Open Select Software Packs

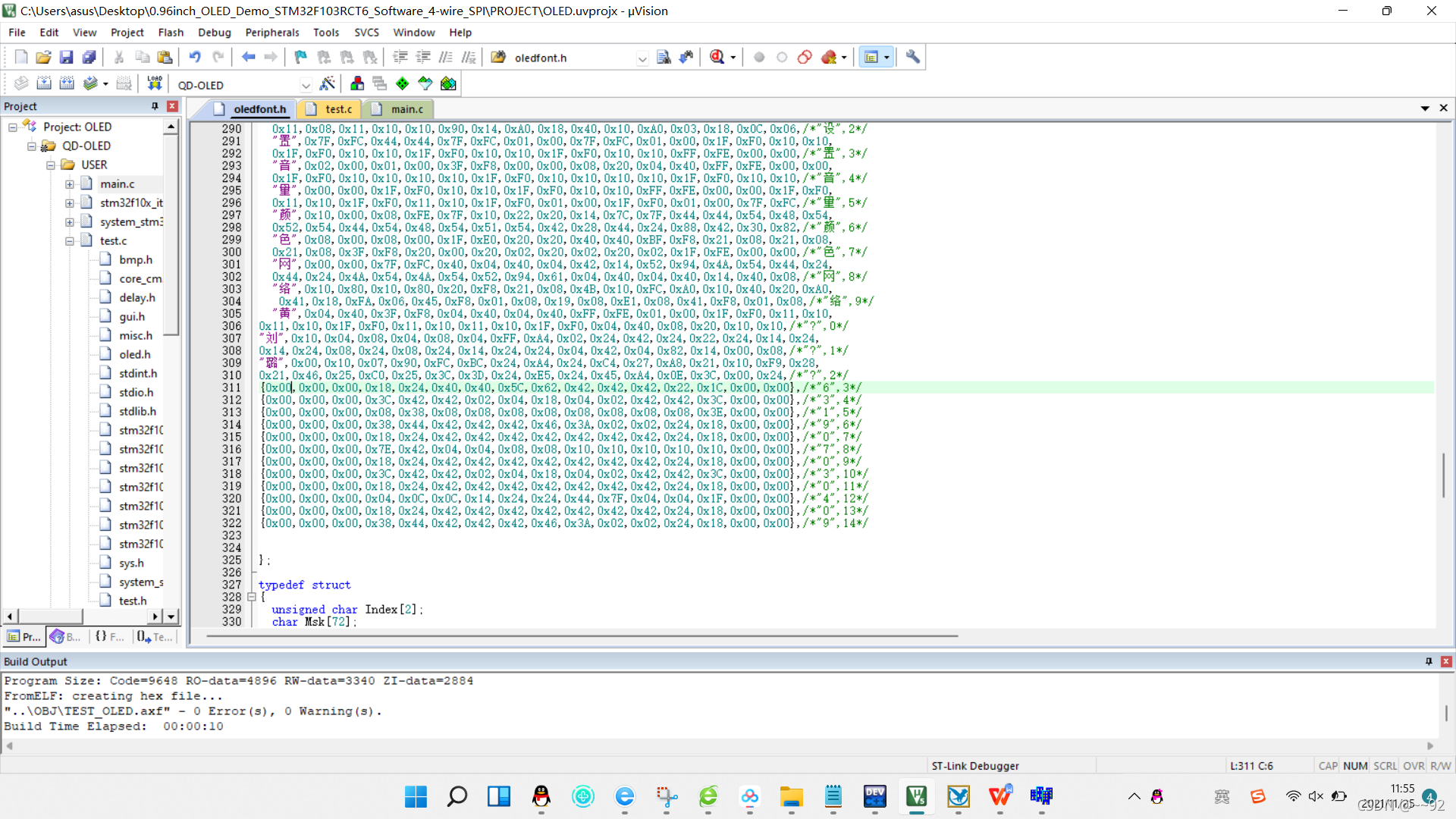[x=425, y=84]
